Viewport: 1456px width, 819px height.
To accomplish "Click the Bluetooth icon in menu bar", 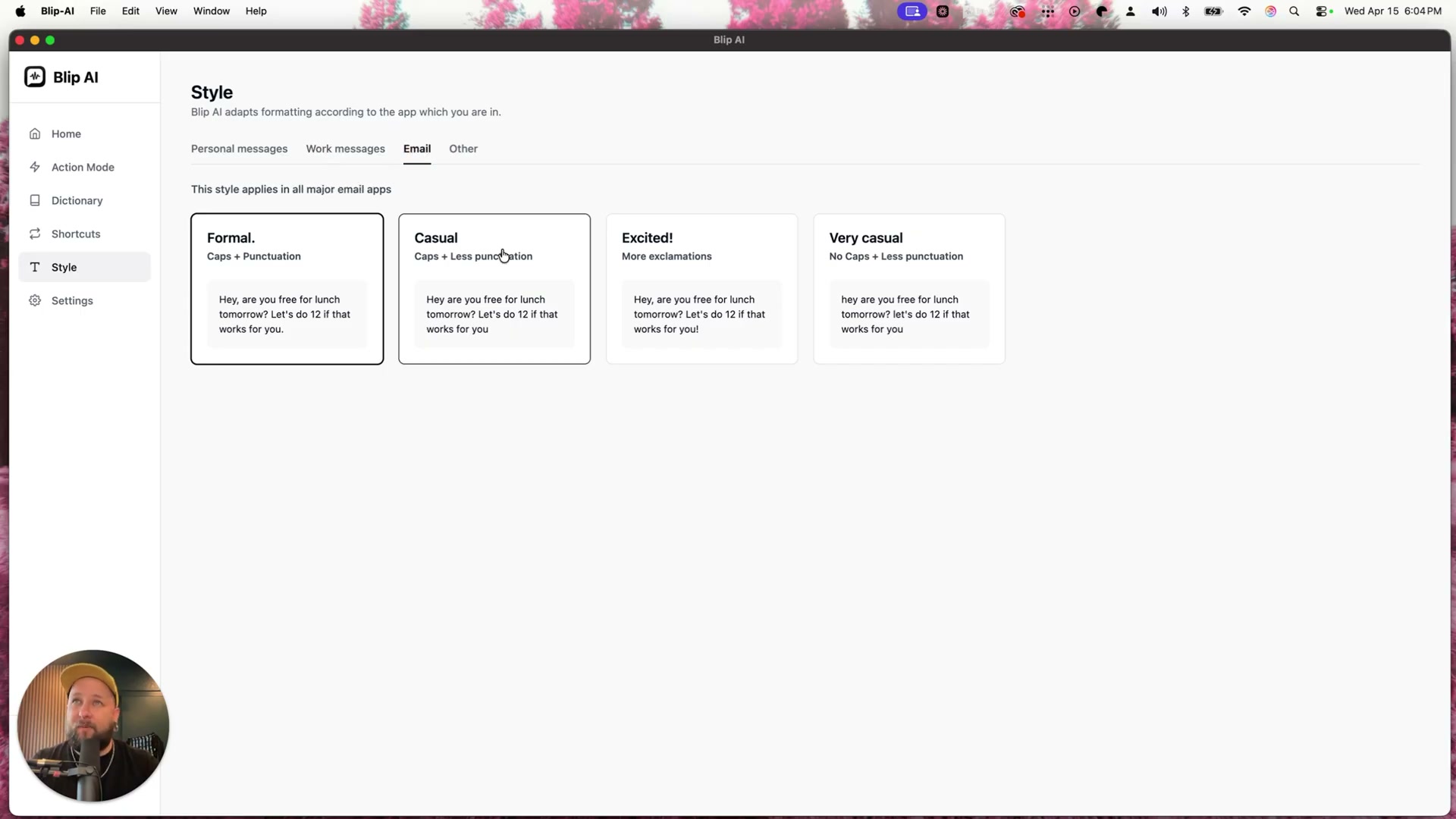I will 1185,11.
